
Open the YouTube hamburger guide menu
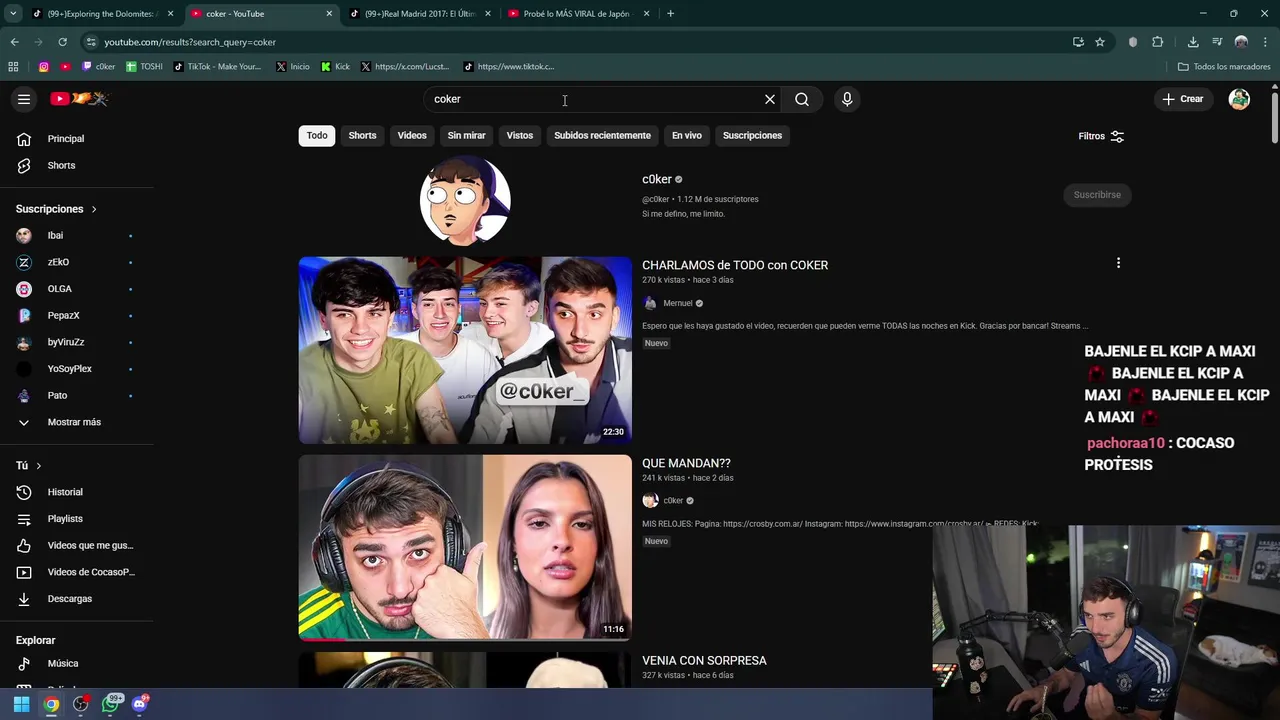pos(24,99)
